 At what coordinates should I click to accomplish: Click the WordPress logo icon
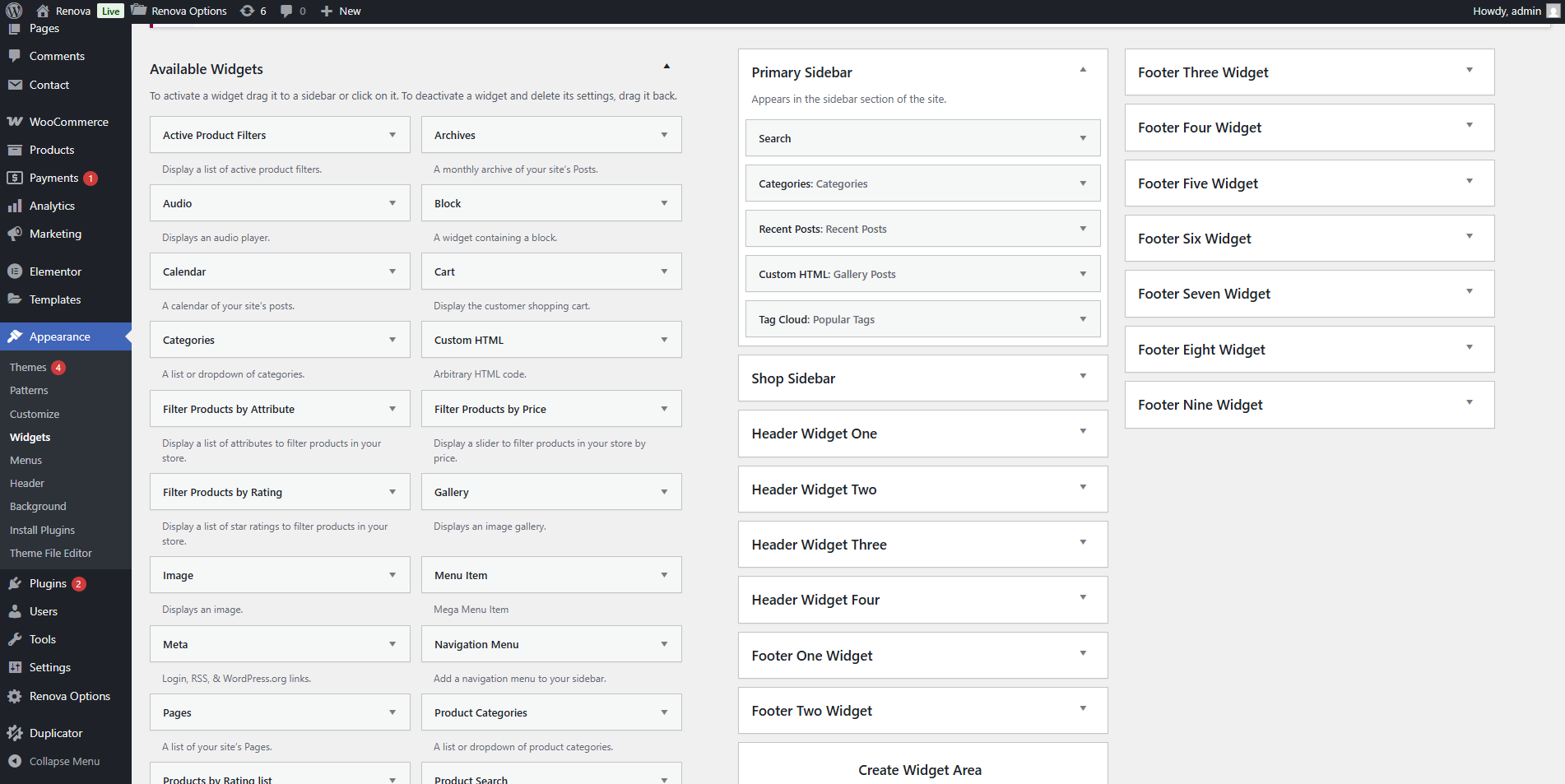pos(14,11)
